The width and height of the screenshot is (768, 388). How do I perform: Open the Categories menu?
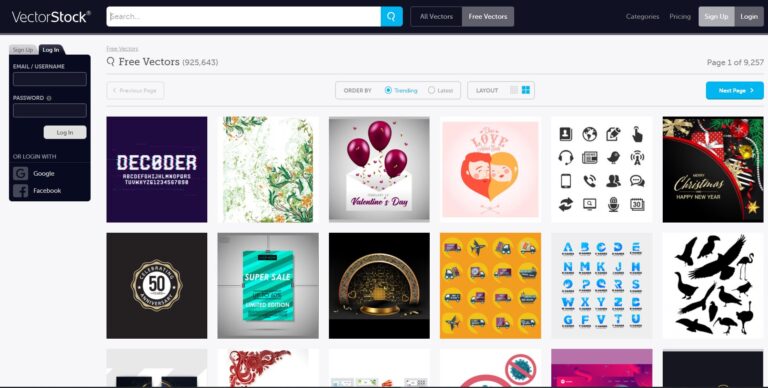click(642, 17)
